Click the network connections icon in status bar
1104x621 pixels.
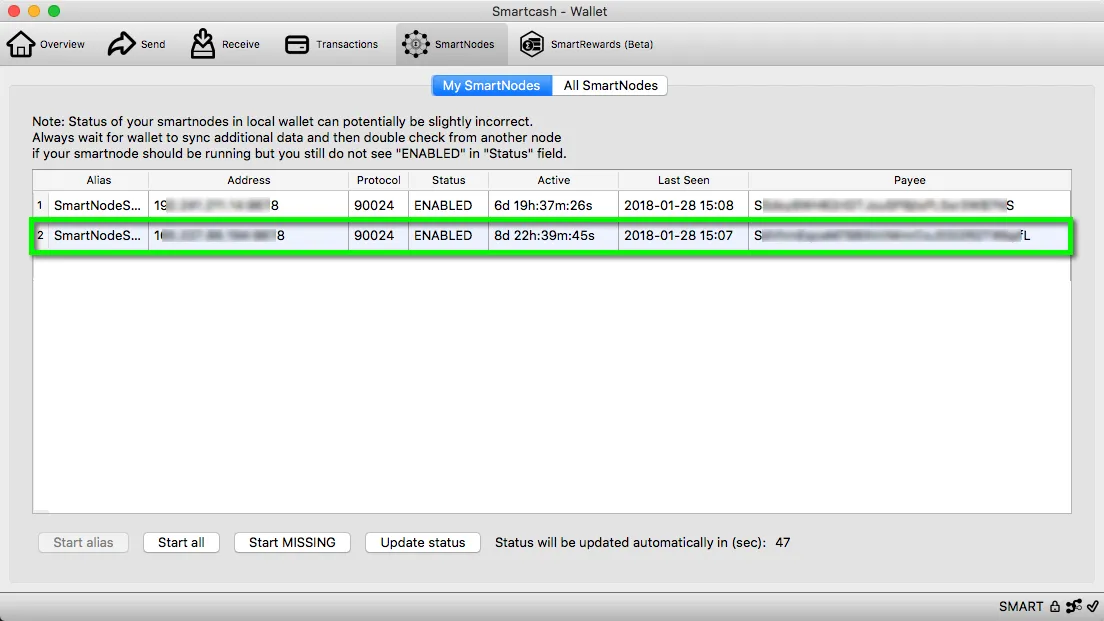(x=1074, y=606)
